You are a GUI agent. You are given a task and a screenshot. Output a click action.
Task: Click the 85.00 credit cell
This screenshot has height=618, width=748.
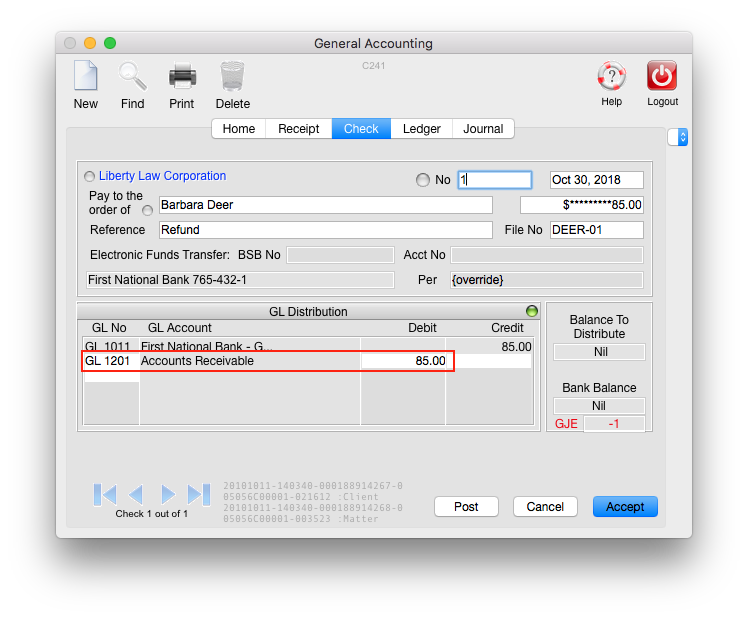(489, 346)
